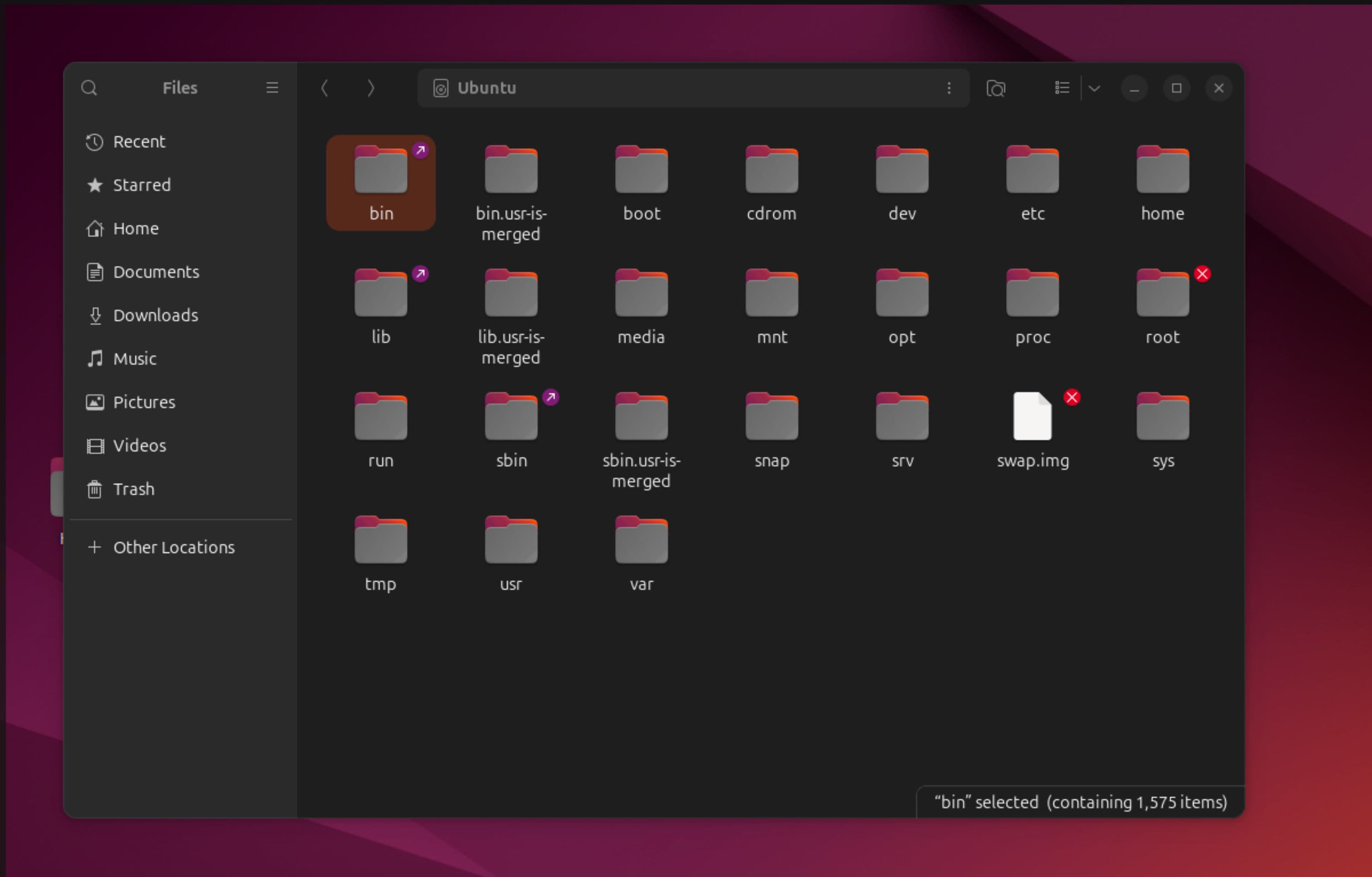The height and width of the screenshot is (877, 1372).
Task: Expand the view options dropdown arrow
Action: tap(1094, 88)
